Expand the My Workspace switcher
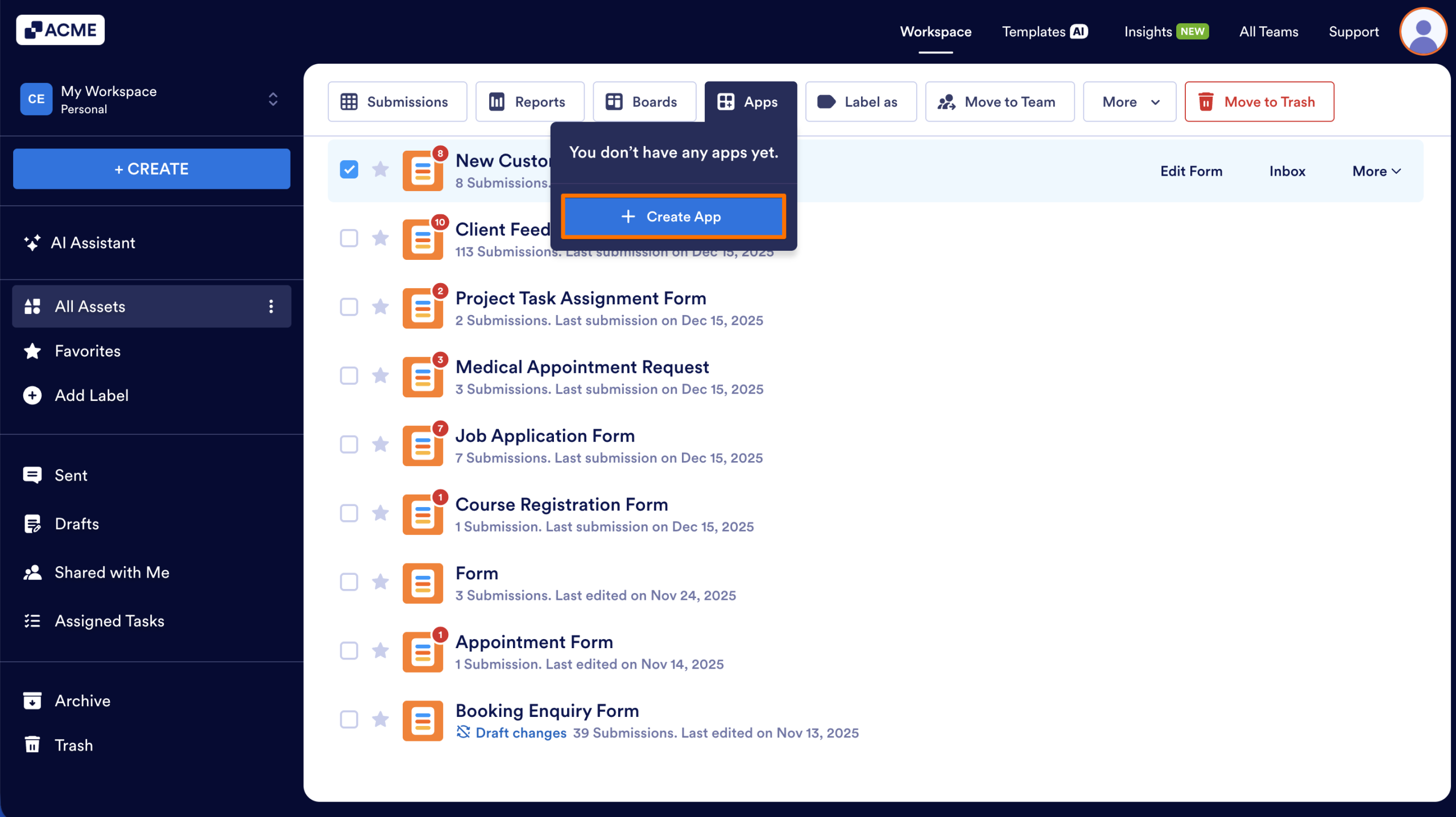The height and width of the screenshot is (817, 1456). pos(273,99)
